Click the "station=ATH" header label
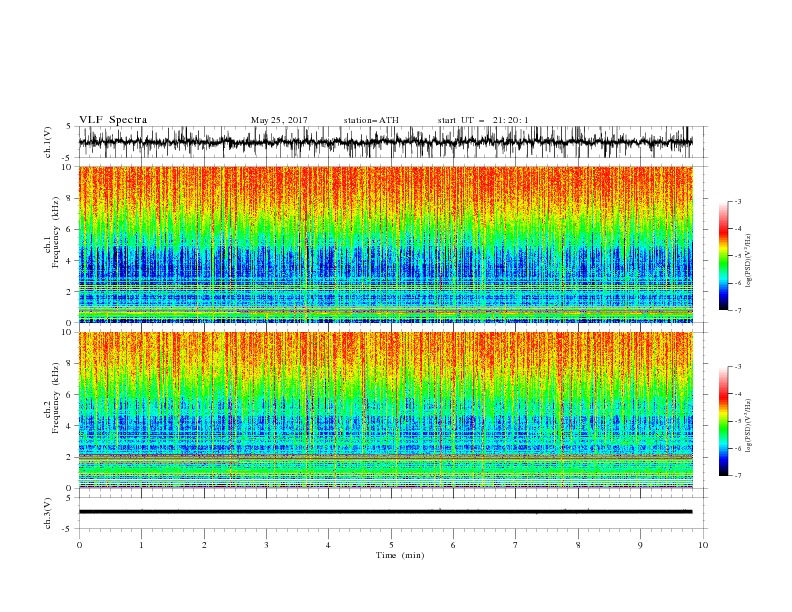This screenshot has height=612, width=792. 371,120
